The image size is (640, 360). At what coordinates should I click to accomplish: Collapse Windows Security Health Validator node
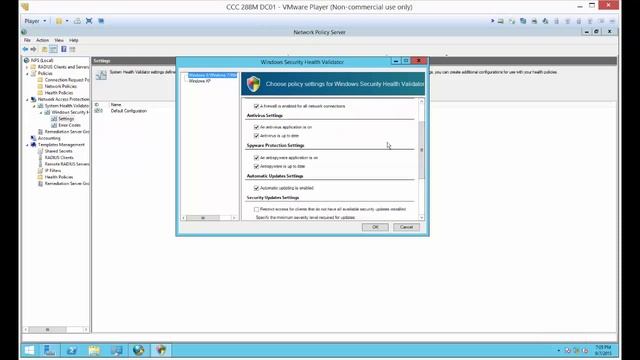[41, 112]
